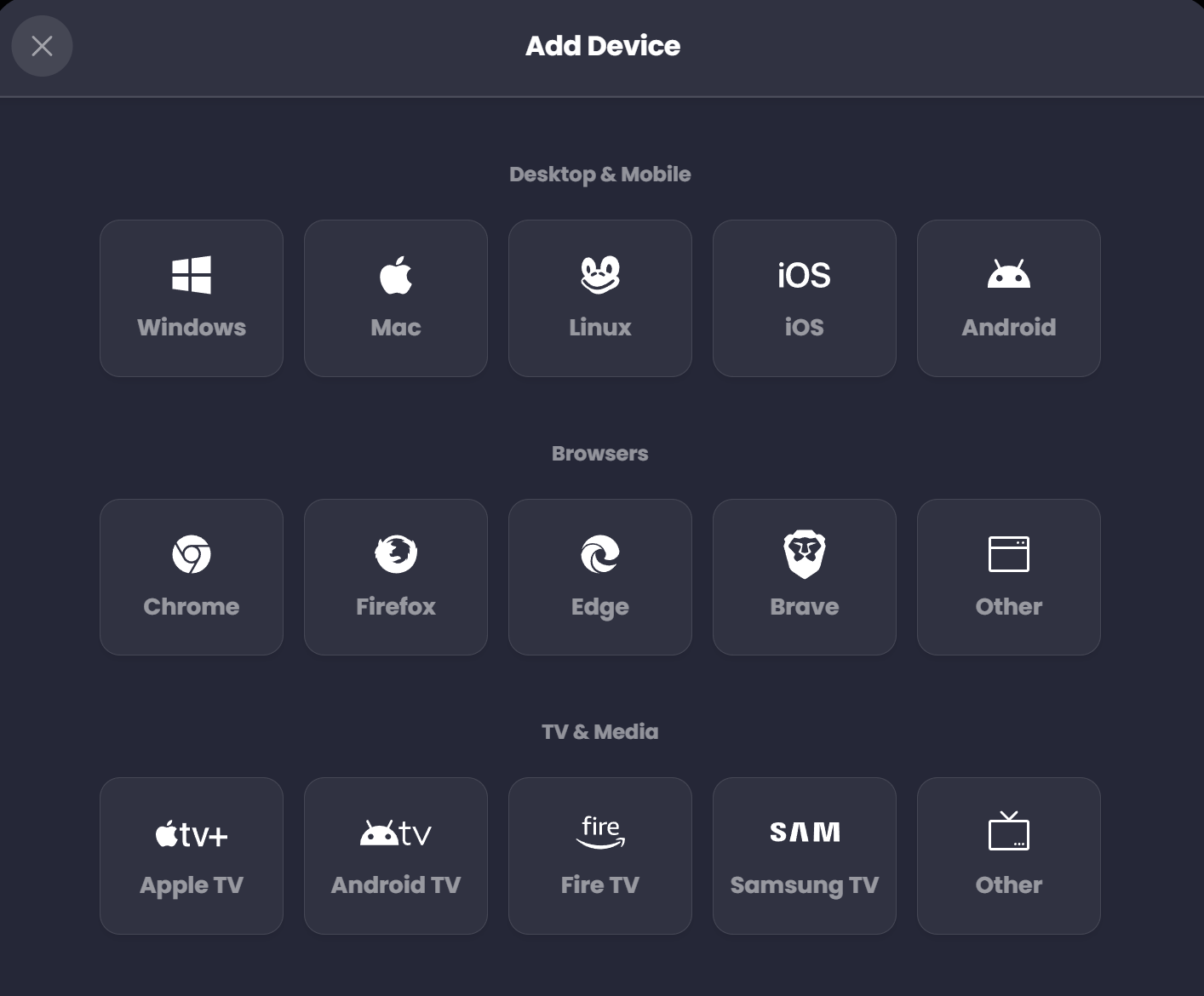
Task: Click the Firefox label text
Action: coord(396,607)
